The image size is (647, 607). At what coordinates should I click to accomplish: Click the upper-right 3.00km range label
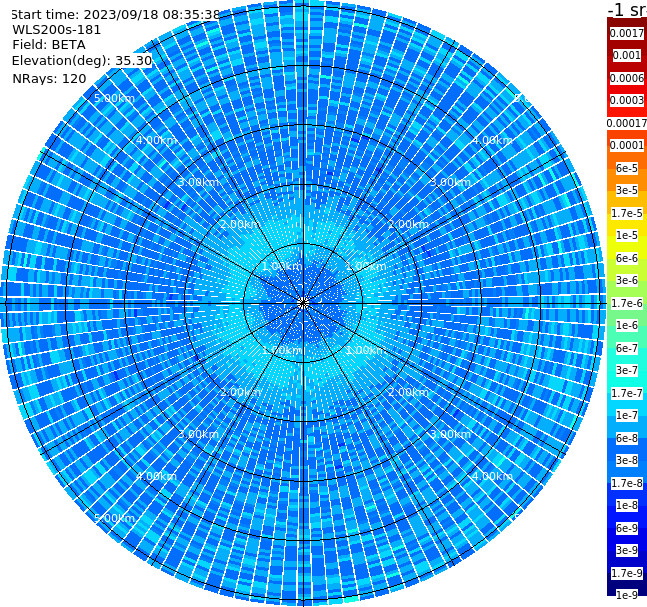point(450,182)
